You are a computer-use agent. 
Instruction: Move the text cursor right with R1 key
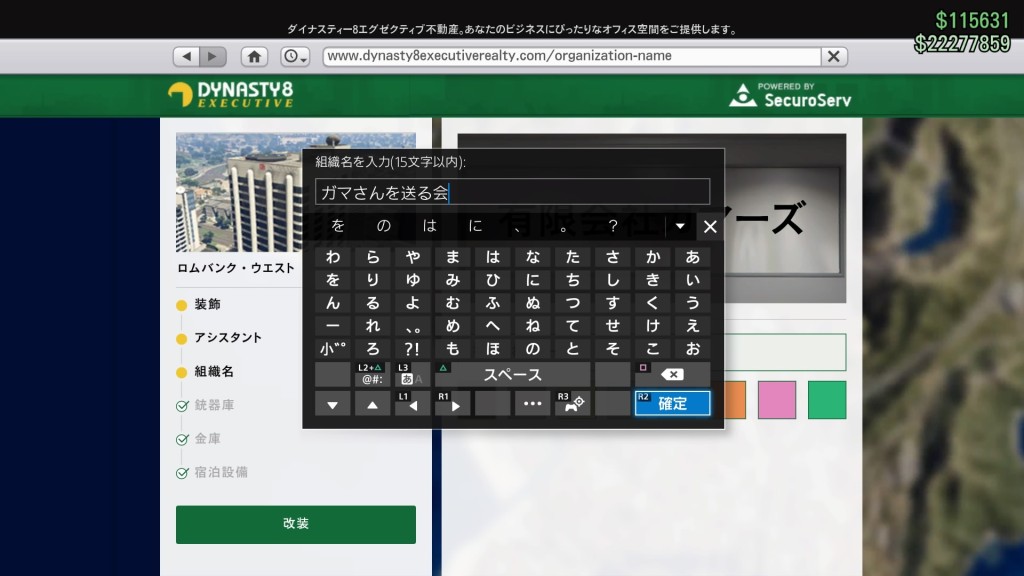[452, 403]
